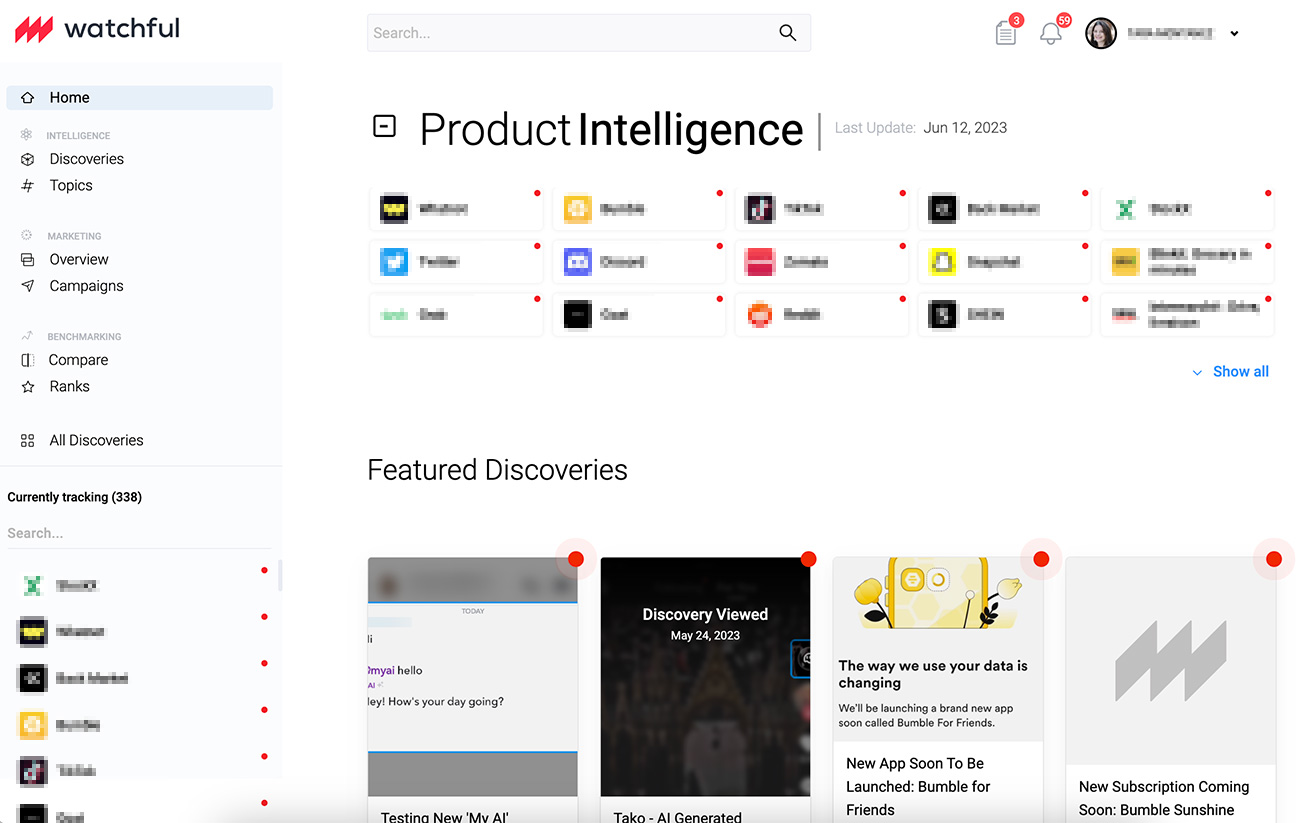
Task: Open Marketing Overview page
Action: point(79,260)
